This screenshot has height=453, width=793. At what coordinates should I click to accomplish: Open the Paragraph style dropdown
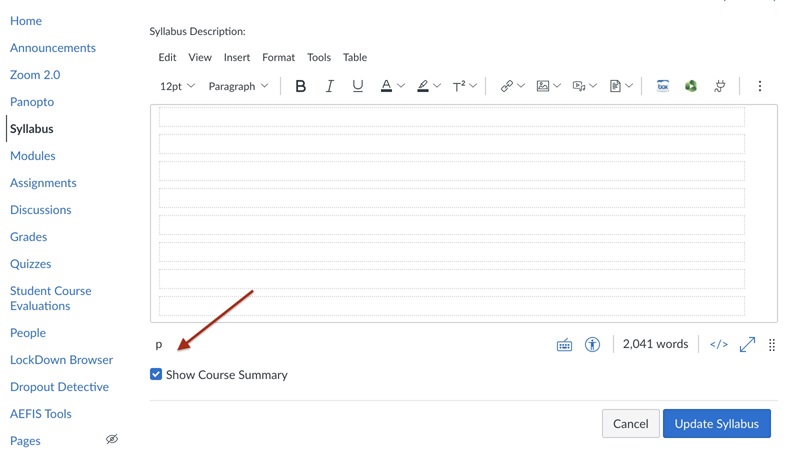tap(238, 86)
